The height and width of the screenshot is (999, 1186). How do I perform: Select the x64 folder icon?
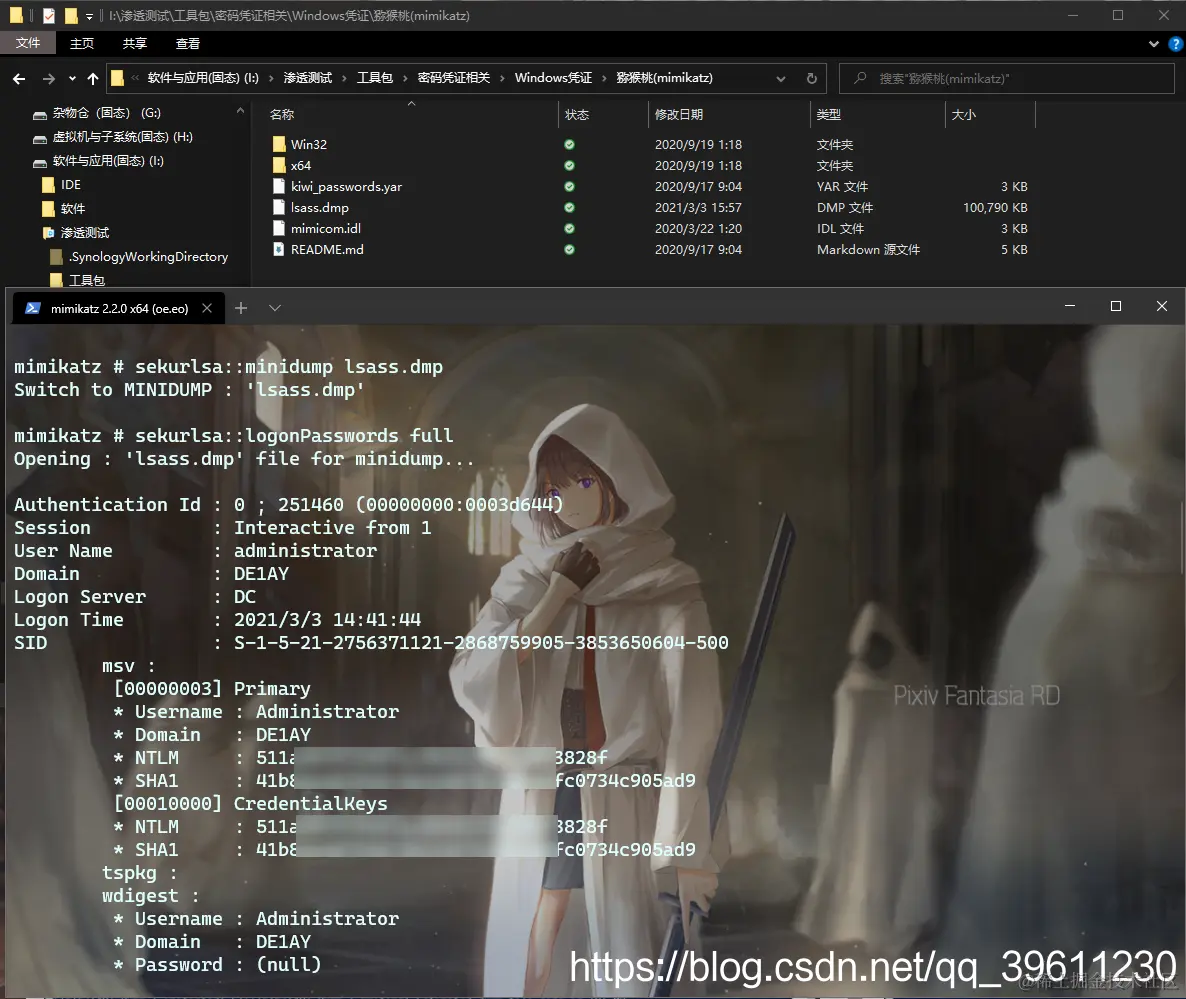pos(279,166)
